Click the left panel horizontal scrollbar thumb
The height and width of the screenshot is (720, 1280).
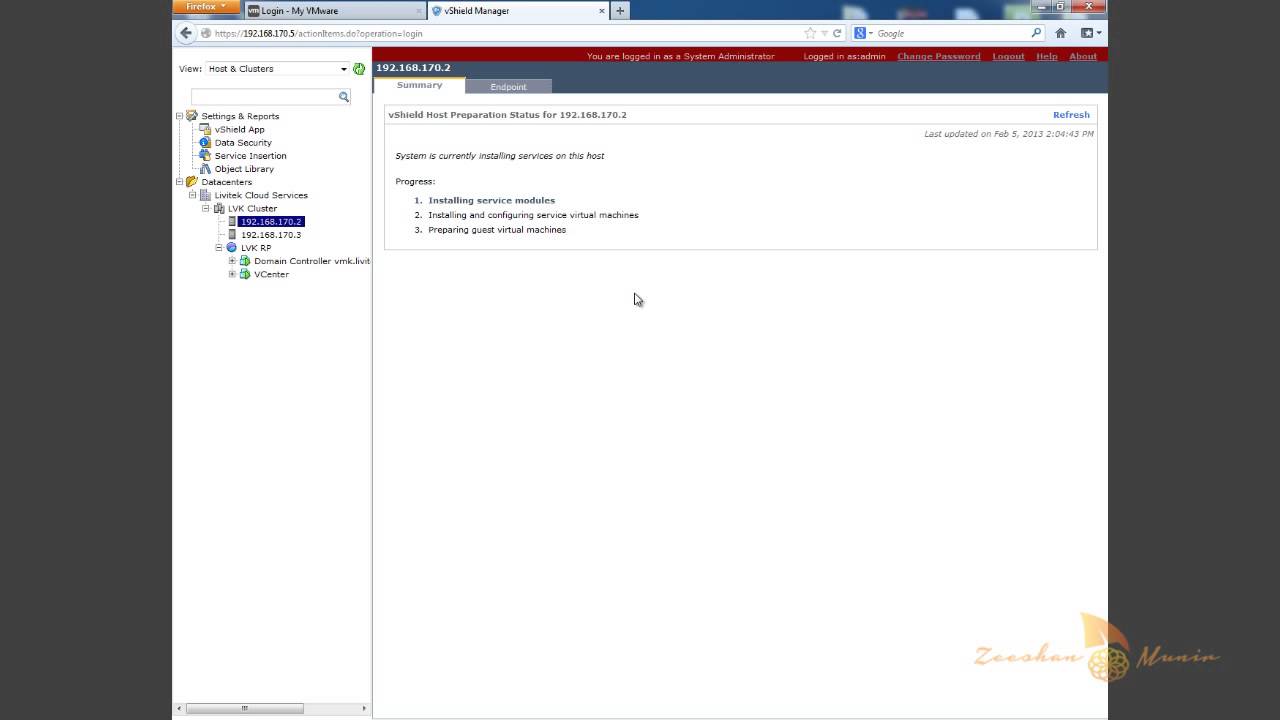click(244, 708)
